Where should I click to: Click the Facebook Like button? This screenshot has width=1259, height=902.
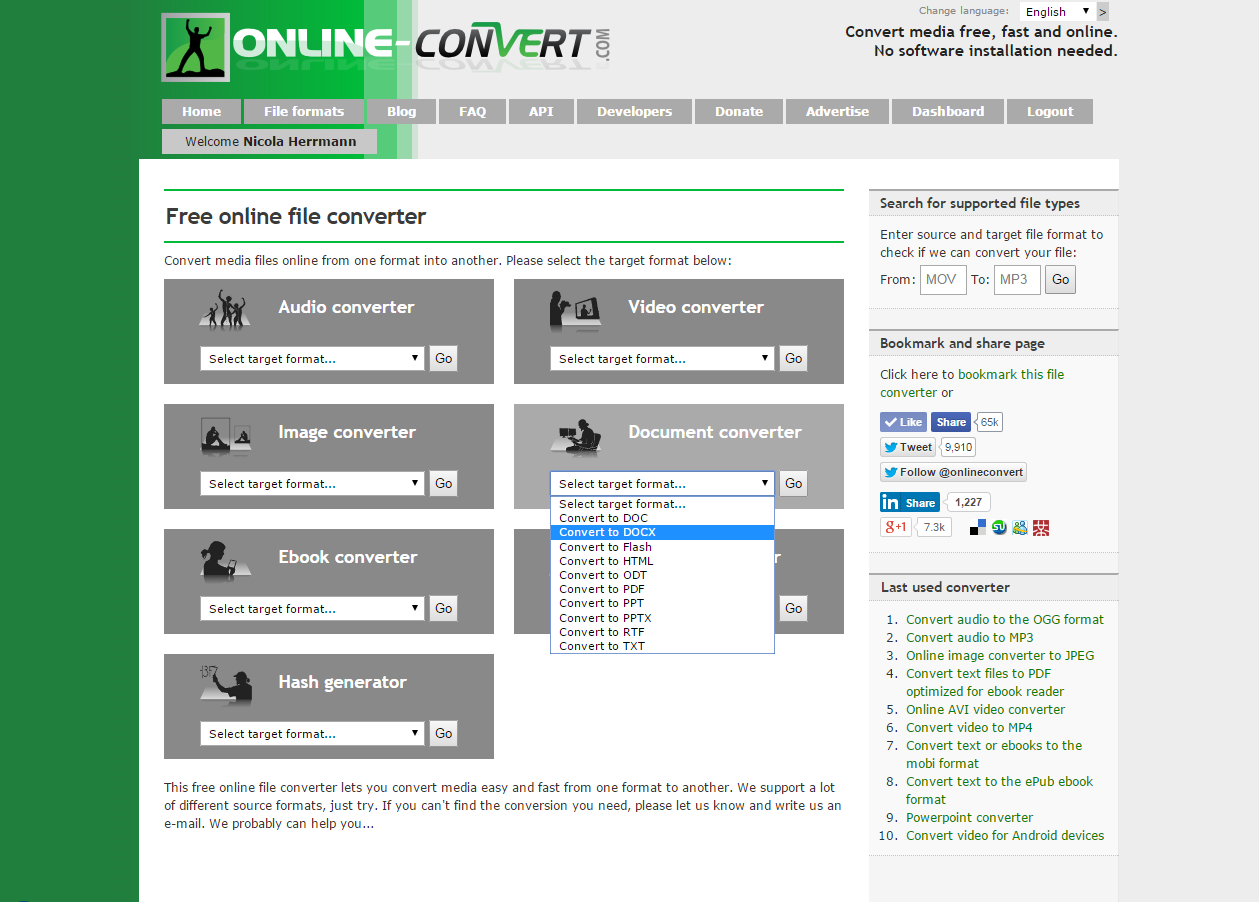903,422
